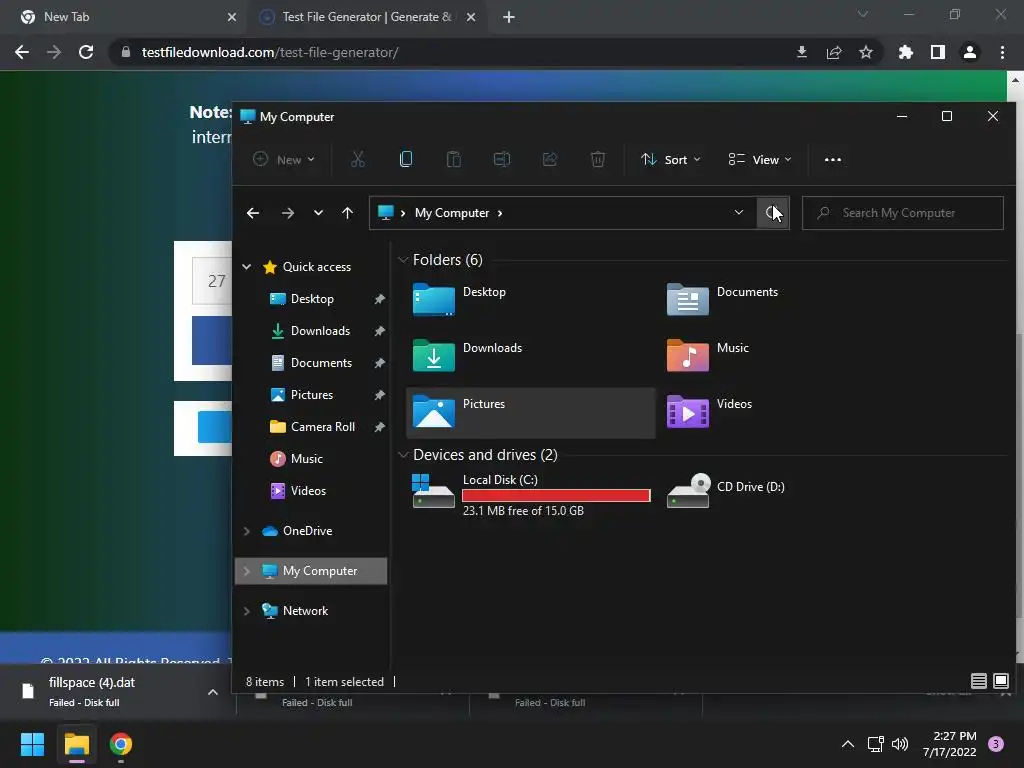
Task: Expand fillspace (4).dat download options arrow
Action: tap(212, 692)
